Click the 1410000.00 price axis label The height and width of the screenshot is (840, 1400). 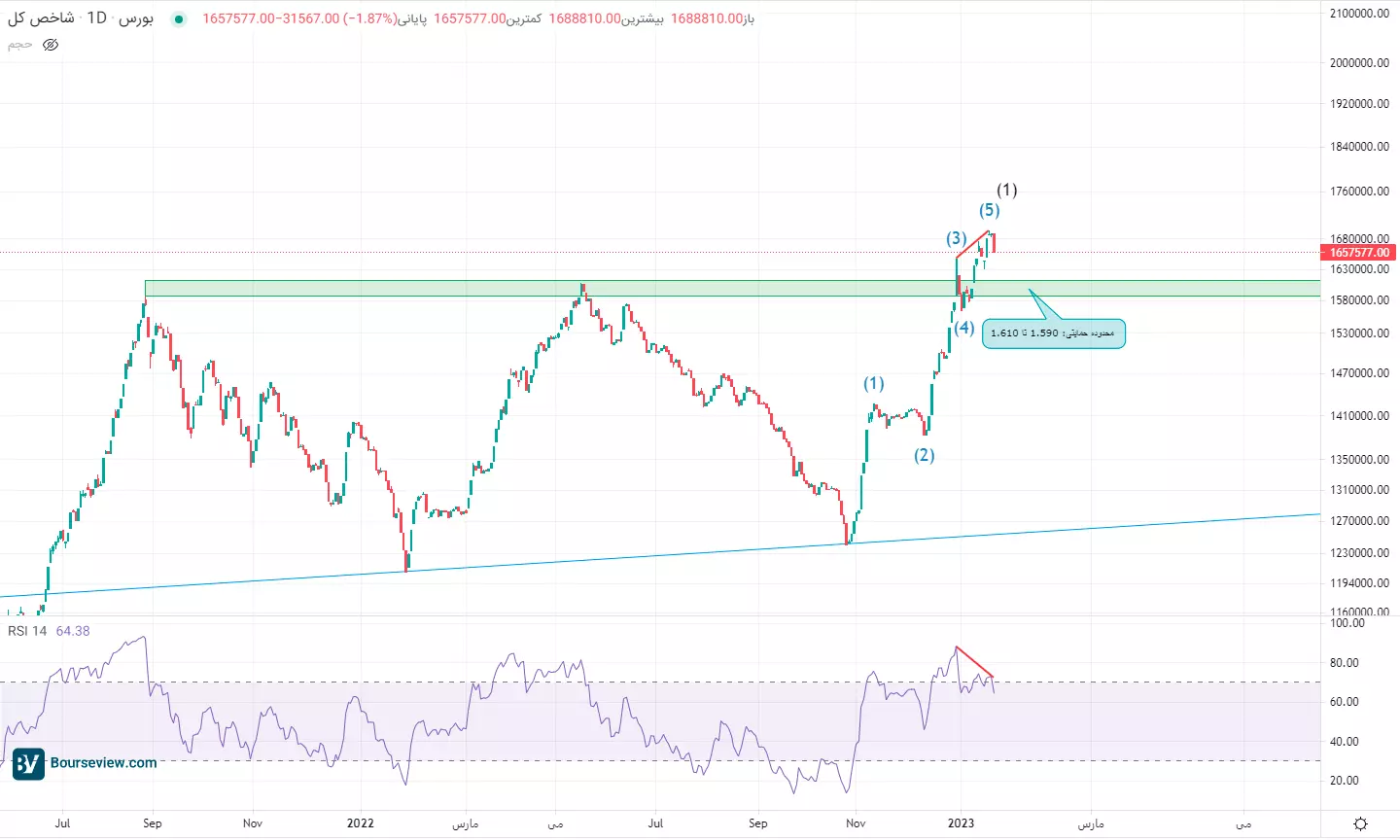1359,416
